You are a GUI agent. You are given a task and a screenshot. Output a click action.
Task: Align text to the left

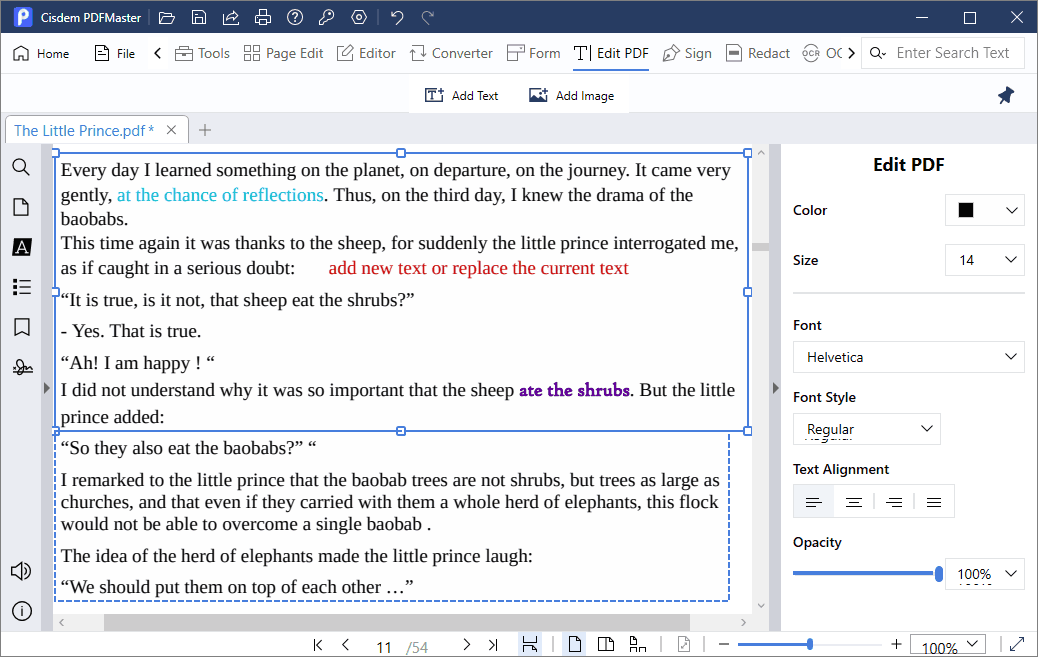coord(814,502)
